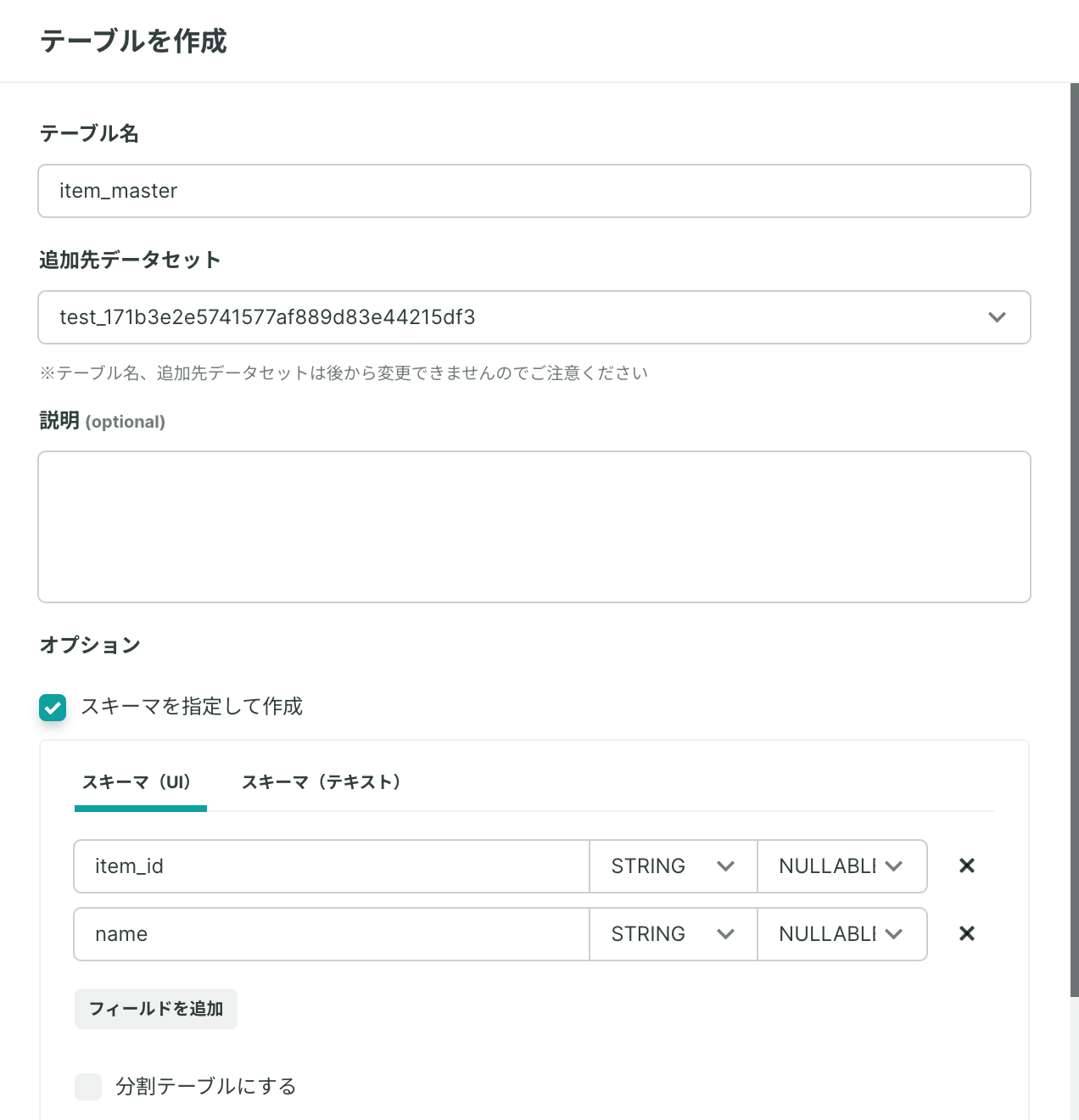Open the 追加先データセット dropdown

click(534, 317)
